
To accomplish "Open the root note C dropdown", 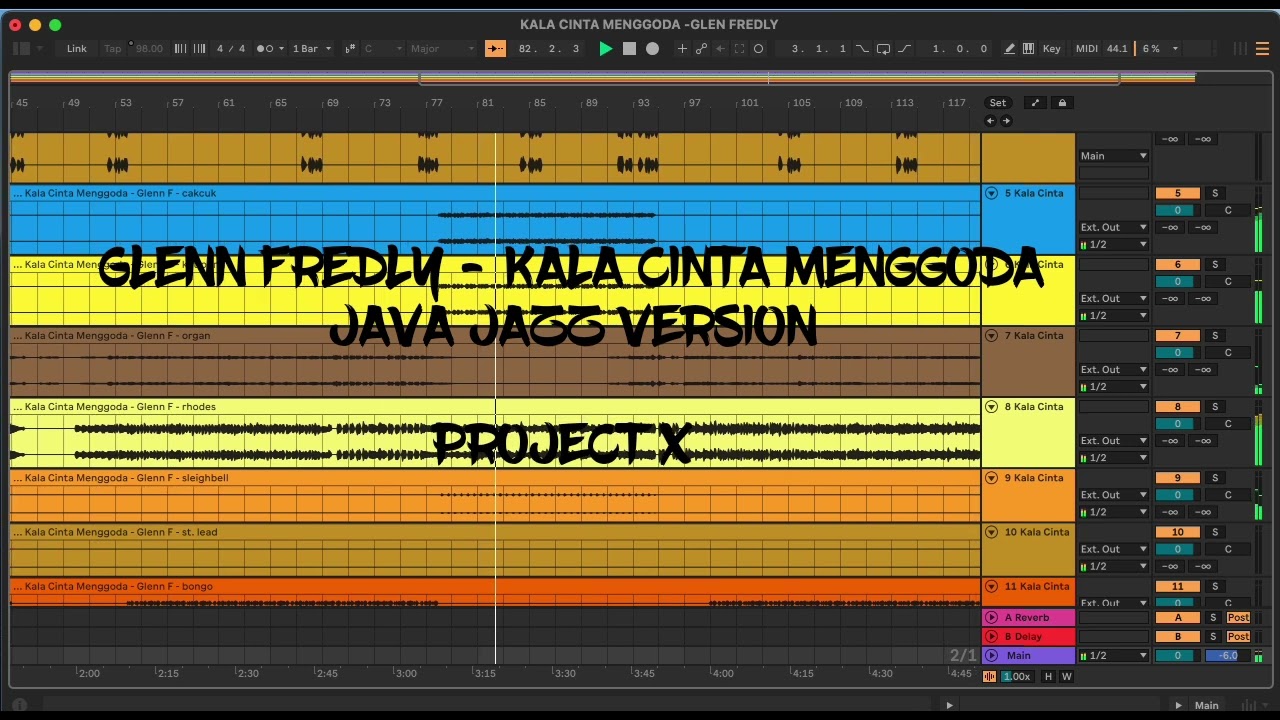I will (x=382, y=48).
